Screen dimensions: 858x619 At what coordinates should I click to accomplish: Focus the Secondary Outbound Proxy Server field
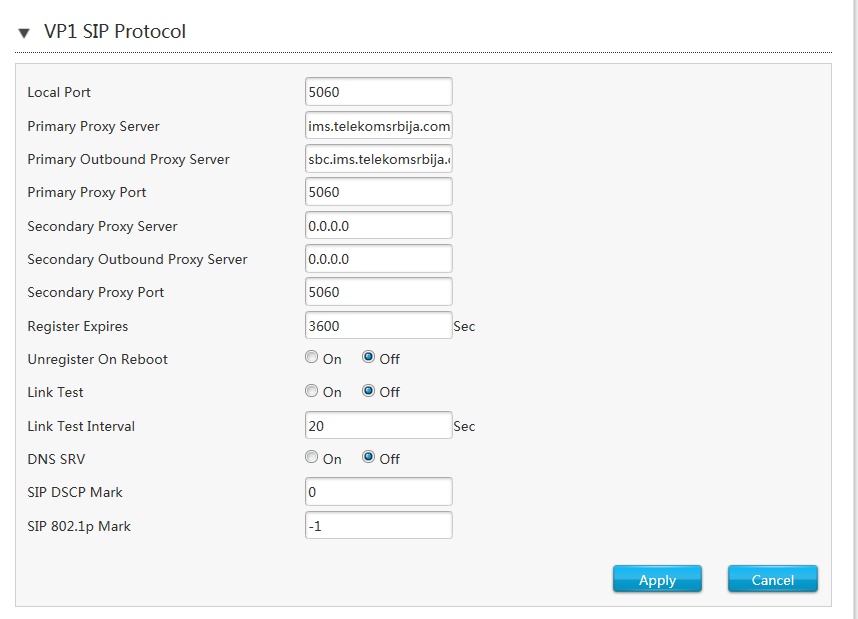click(x=378, y=259)
